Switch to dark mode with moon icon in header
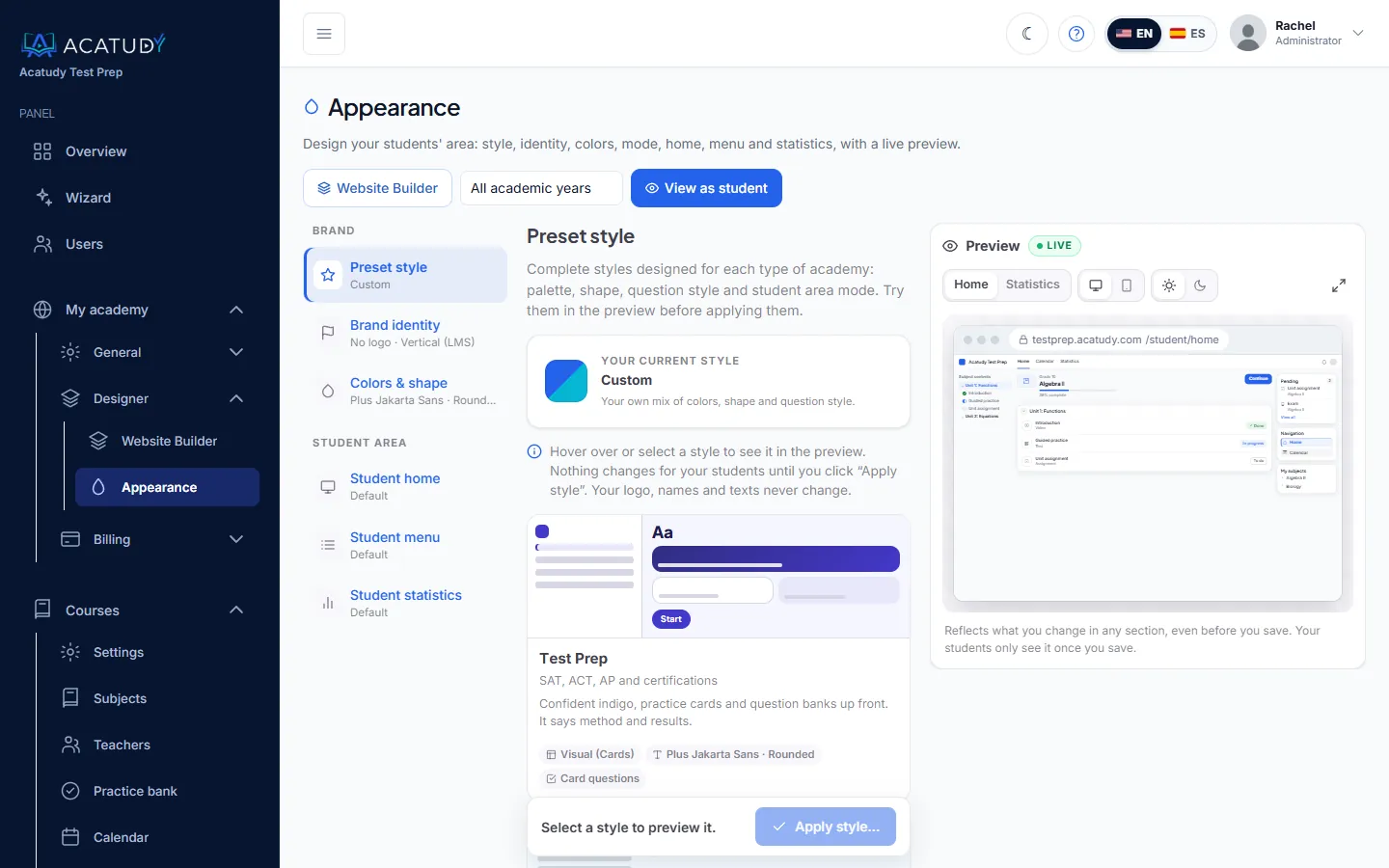Image resolution: width=1389 pixels, height=868 pixels. coord(1027,34)
